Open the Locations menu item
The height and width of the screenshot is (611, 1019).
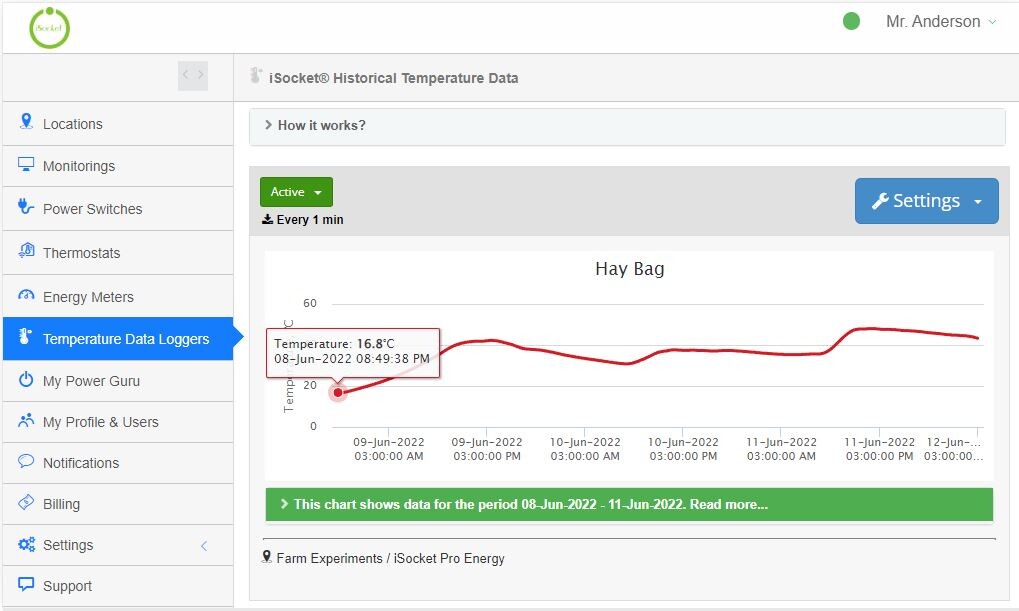coord(118,124)
